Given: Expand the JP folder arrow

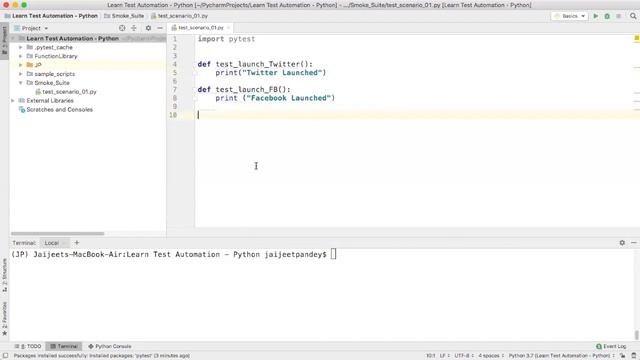Looking at the screenshot, I should [20, 65].
